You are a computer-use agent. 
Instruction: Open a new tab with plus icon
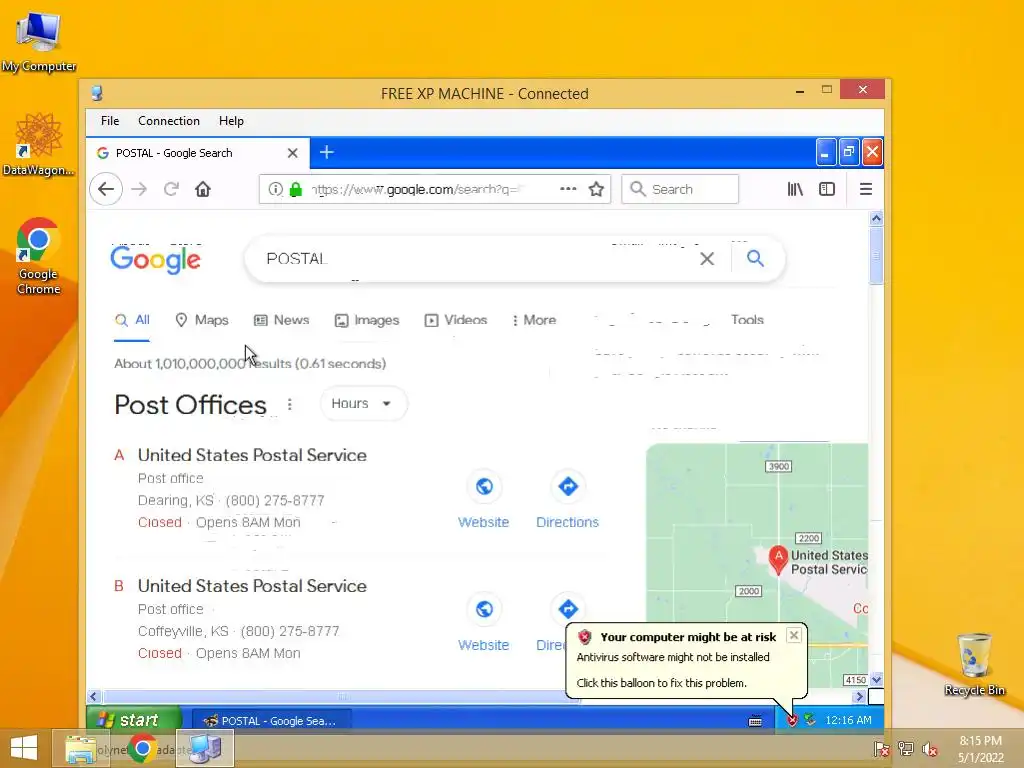[x=327, y=153]
